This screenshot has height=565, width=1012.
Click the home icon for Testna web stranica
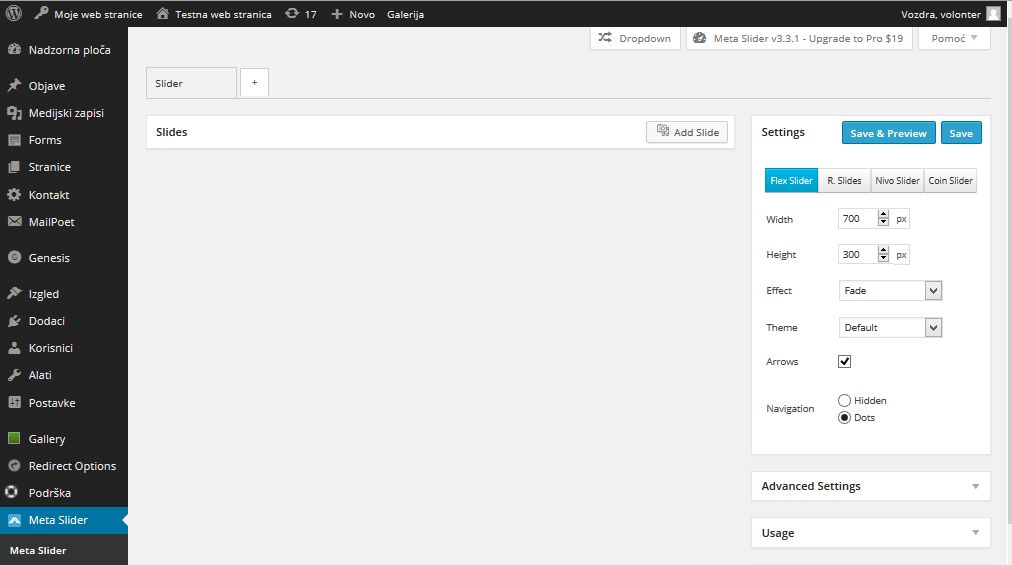tap(163, 13)
